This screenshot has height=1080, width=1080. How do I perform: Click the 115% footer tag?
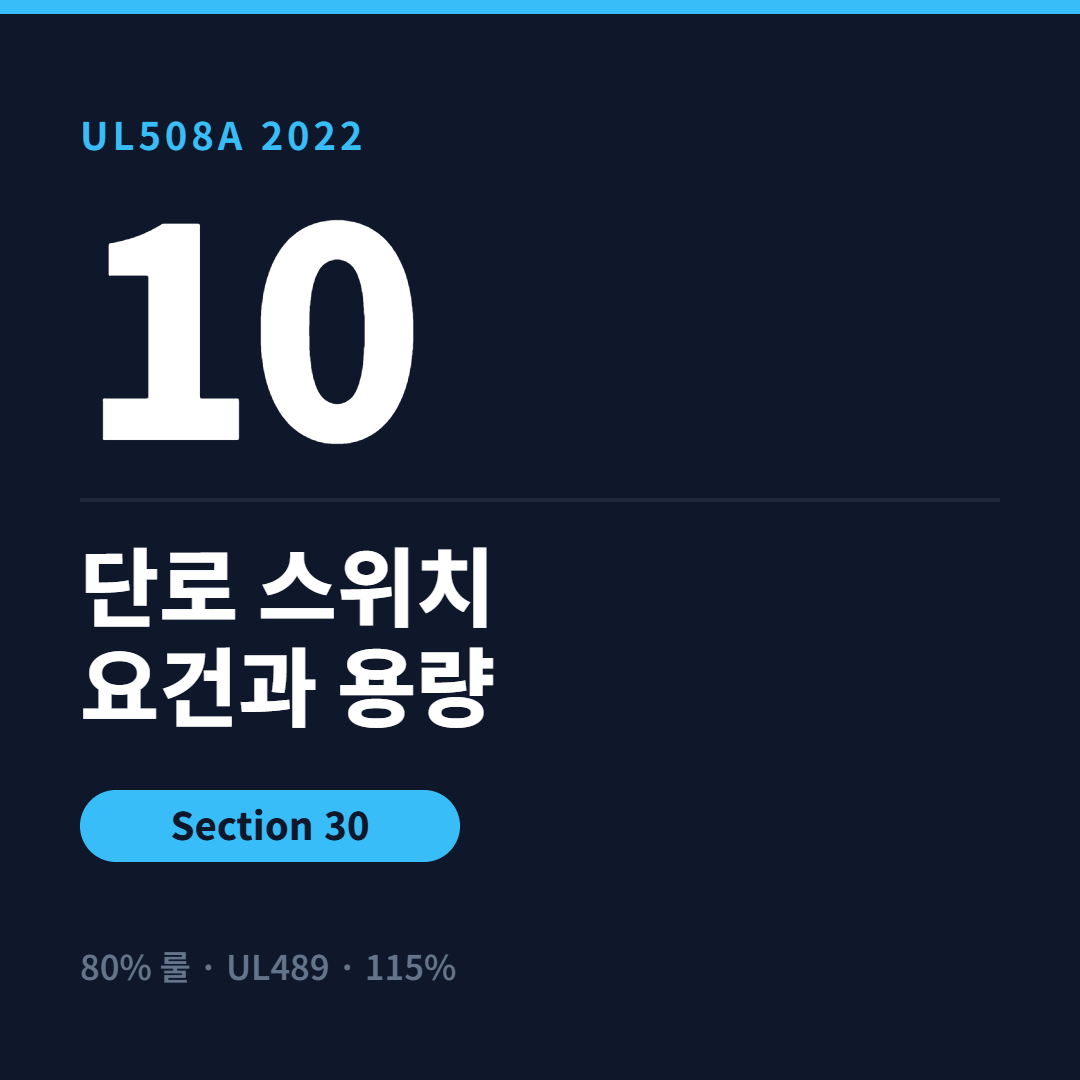pyautogui.click(x=411, y=967)
